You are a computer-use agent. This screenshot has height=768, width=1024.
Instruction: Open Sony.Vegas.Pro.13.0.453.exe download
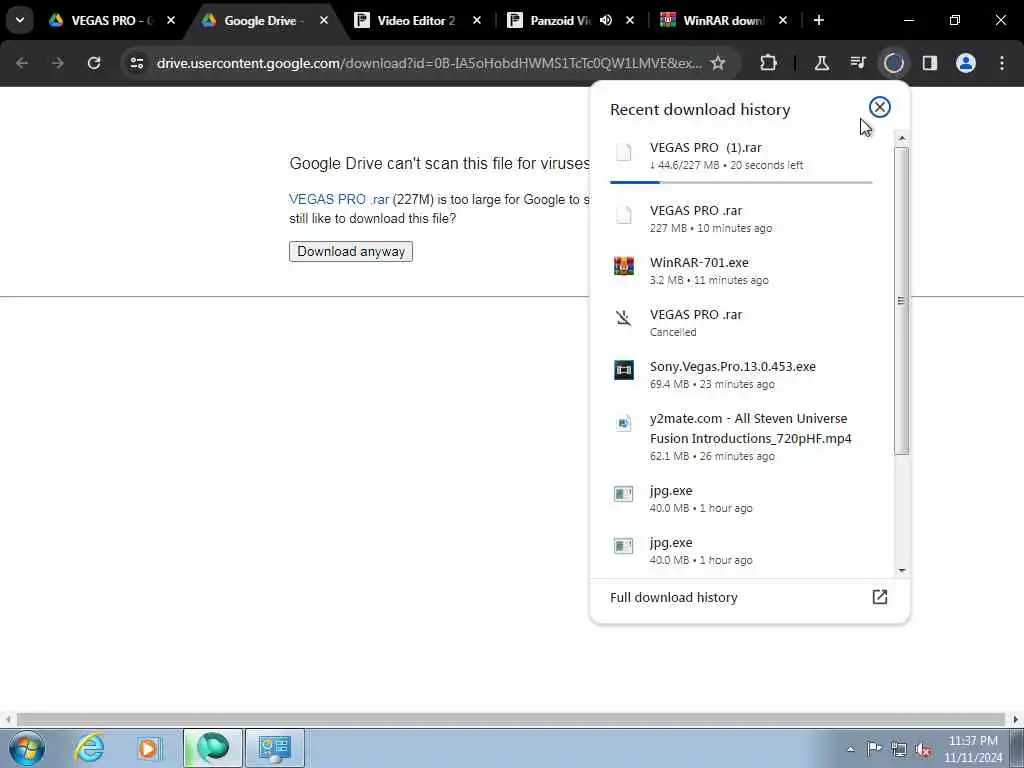(x=741, y=374)
